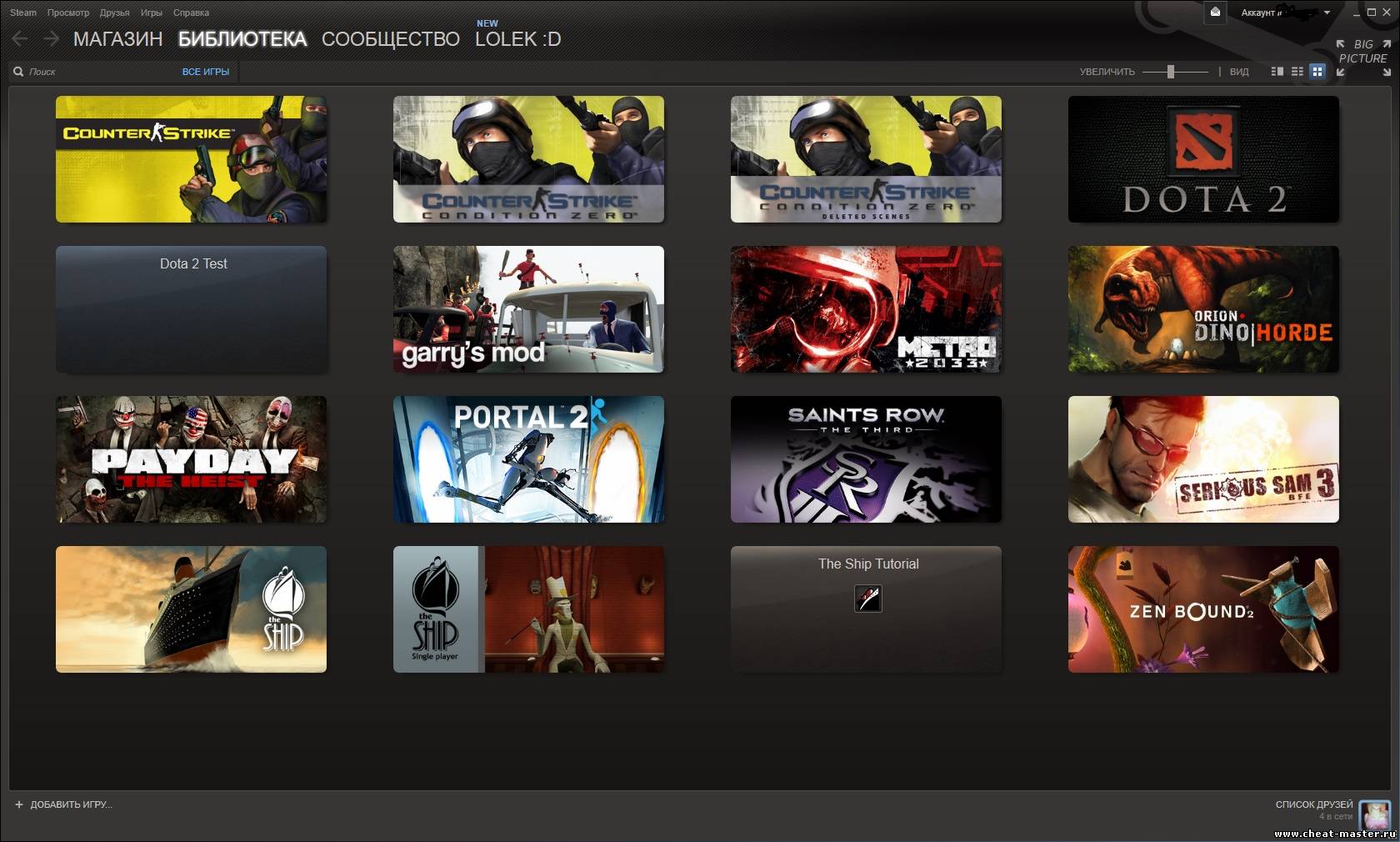Screen dimensions: 1400x842
Task: Open the ВСЕ ИГРЫ filter dropdown
Action: 205,72
